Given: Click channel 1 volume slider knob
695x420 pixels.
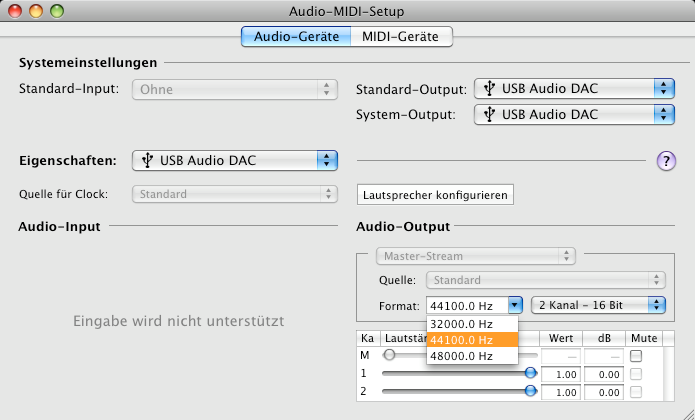Looking at the screenshot, I should (x=531, y=373).
